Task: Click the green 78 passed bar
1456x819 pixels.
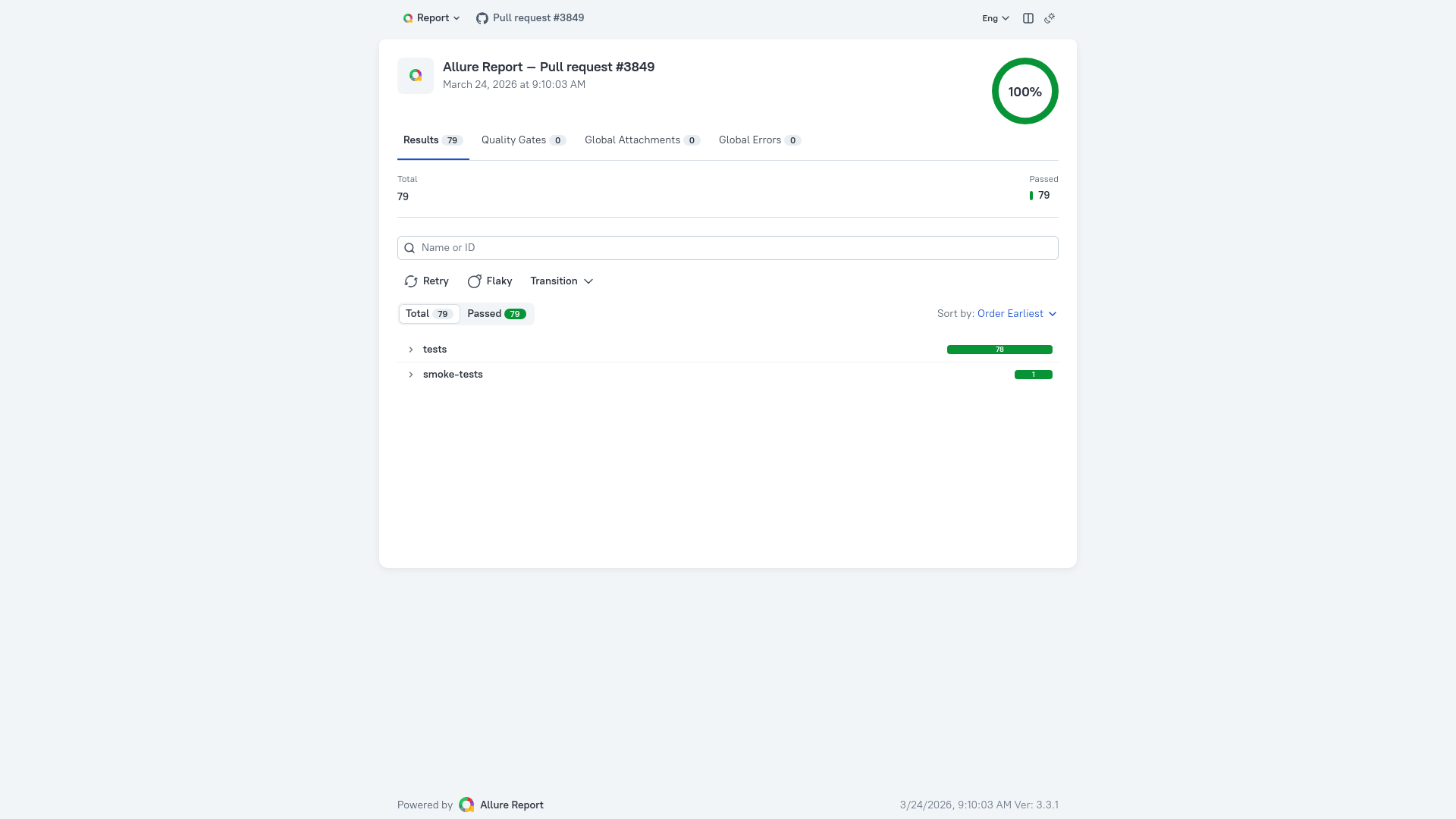Action: point(999,350)
